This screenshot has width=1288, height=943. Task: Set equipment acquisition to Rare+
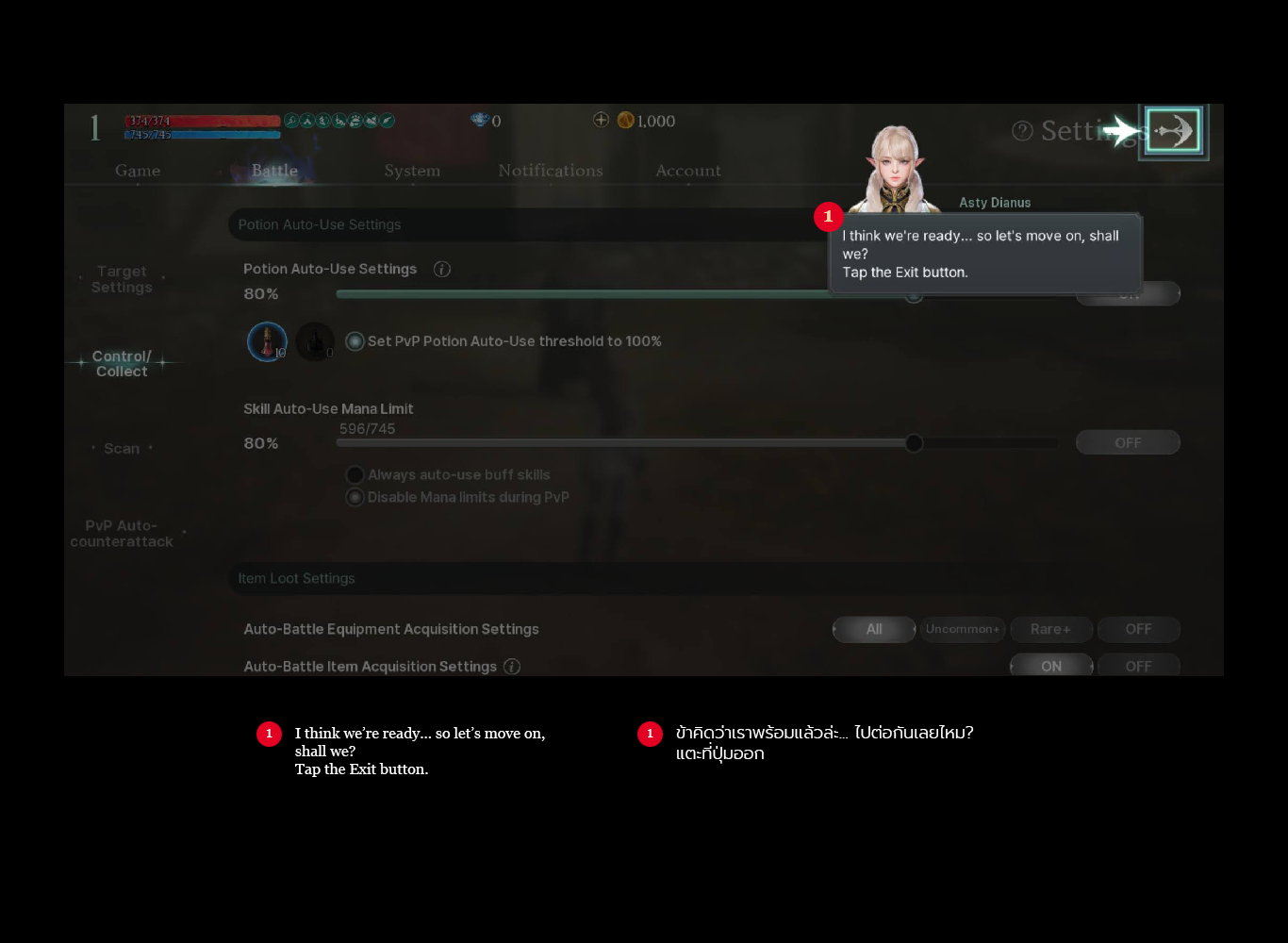(x=1050, y=629)
